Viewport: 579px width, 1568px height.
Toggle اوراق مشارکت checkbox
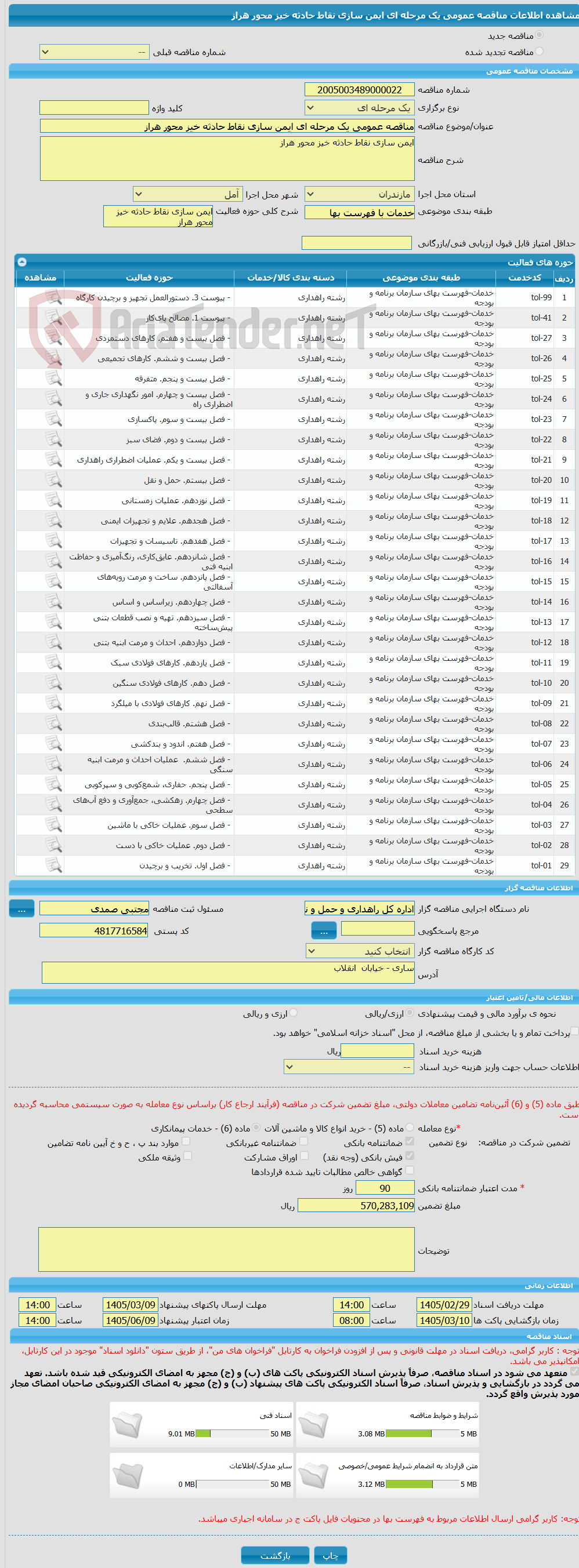[304, 1155]
